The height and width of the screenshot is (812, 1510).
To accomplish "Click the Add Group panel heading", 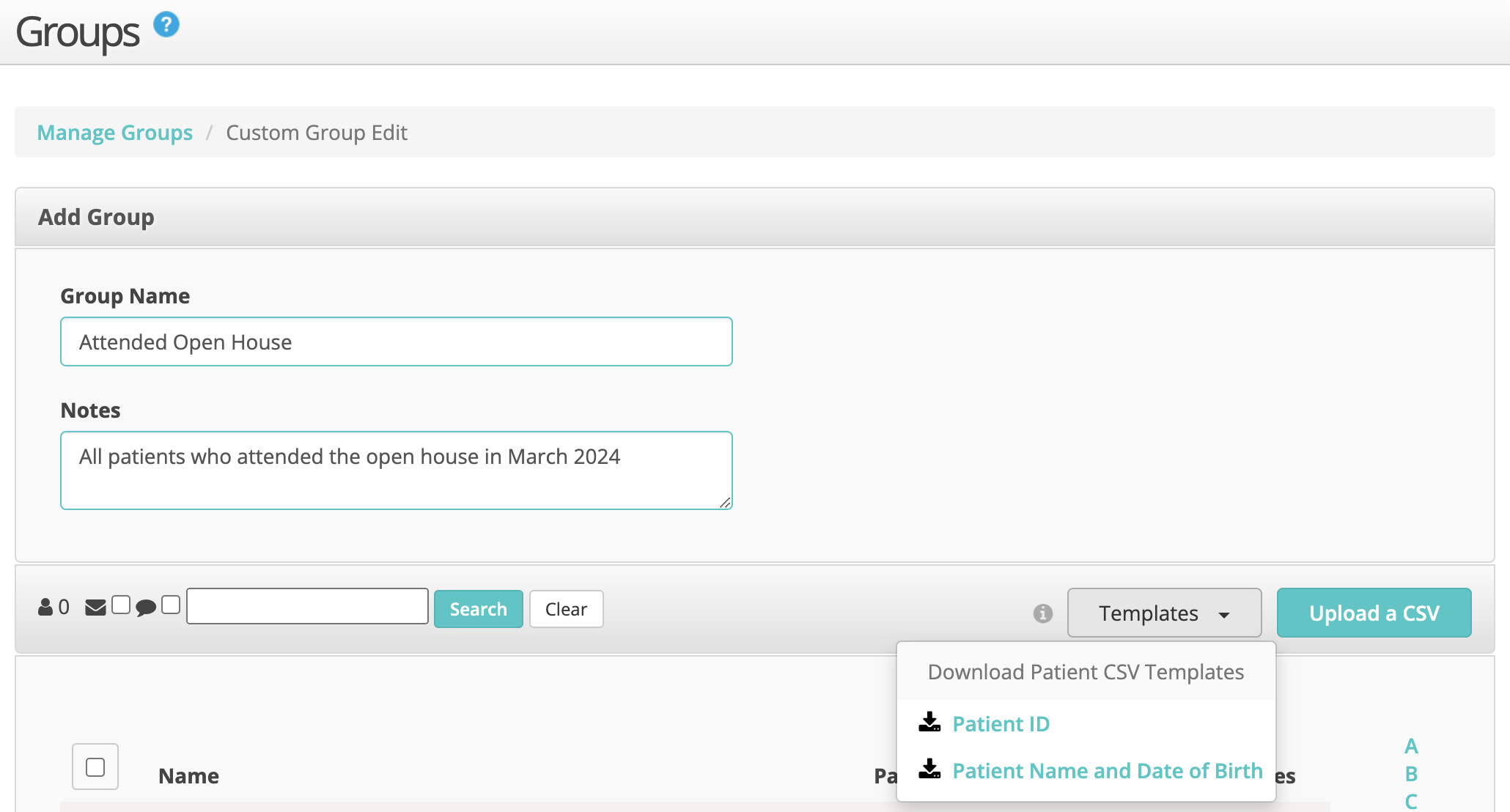I will click(x=96, y=217).
